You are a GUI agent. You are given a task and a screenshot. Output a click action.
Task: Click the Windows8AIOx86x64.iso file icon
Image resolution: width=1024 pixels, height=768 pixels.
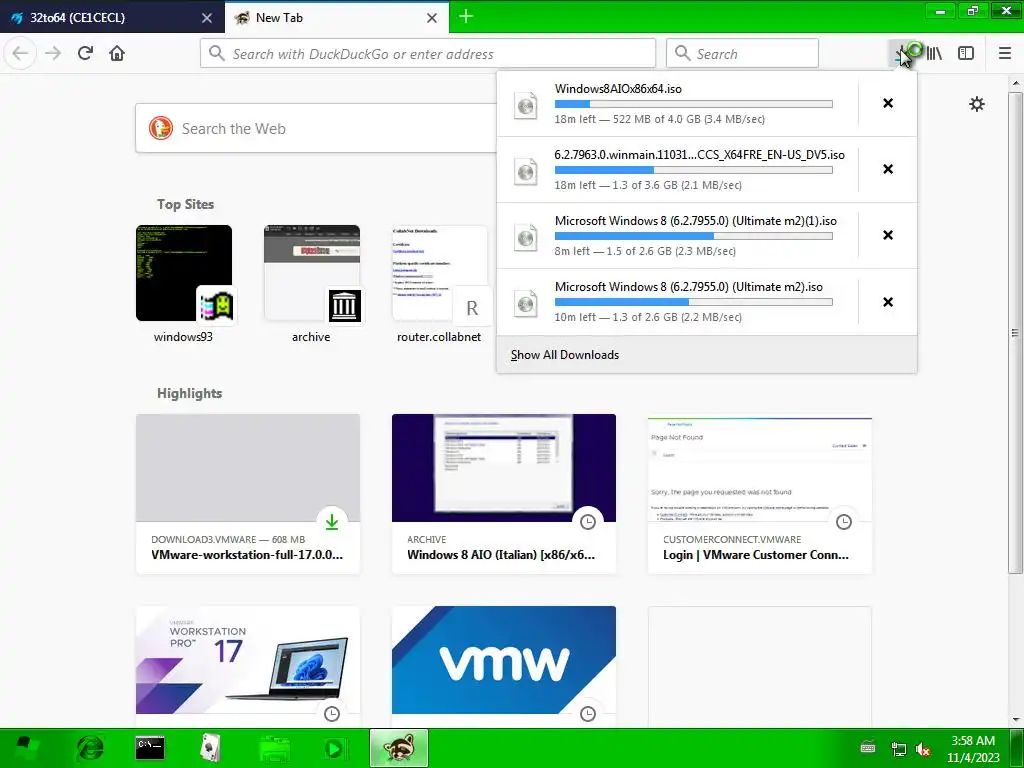(x=526, y=105)
